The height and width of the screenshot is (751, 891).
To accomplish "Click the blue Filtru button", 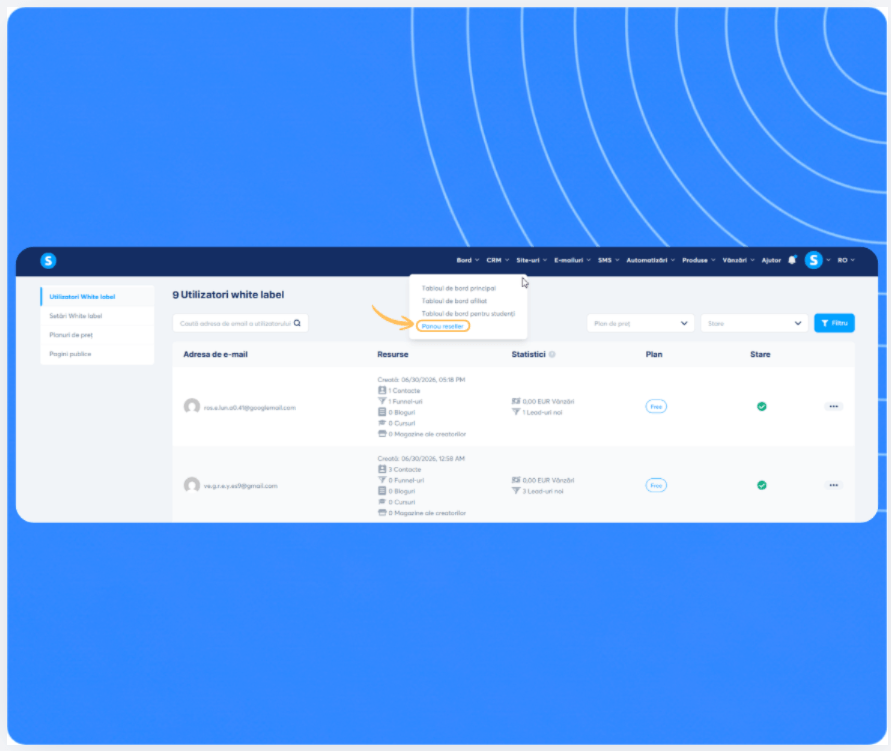I will (x=834, y=323).
